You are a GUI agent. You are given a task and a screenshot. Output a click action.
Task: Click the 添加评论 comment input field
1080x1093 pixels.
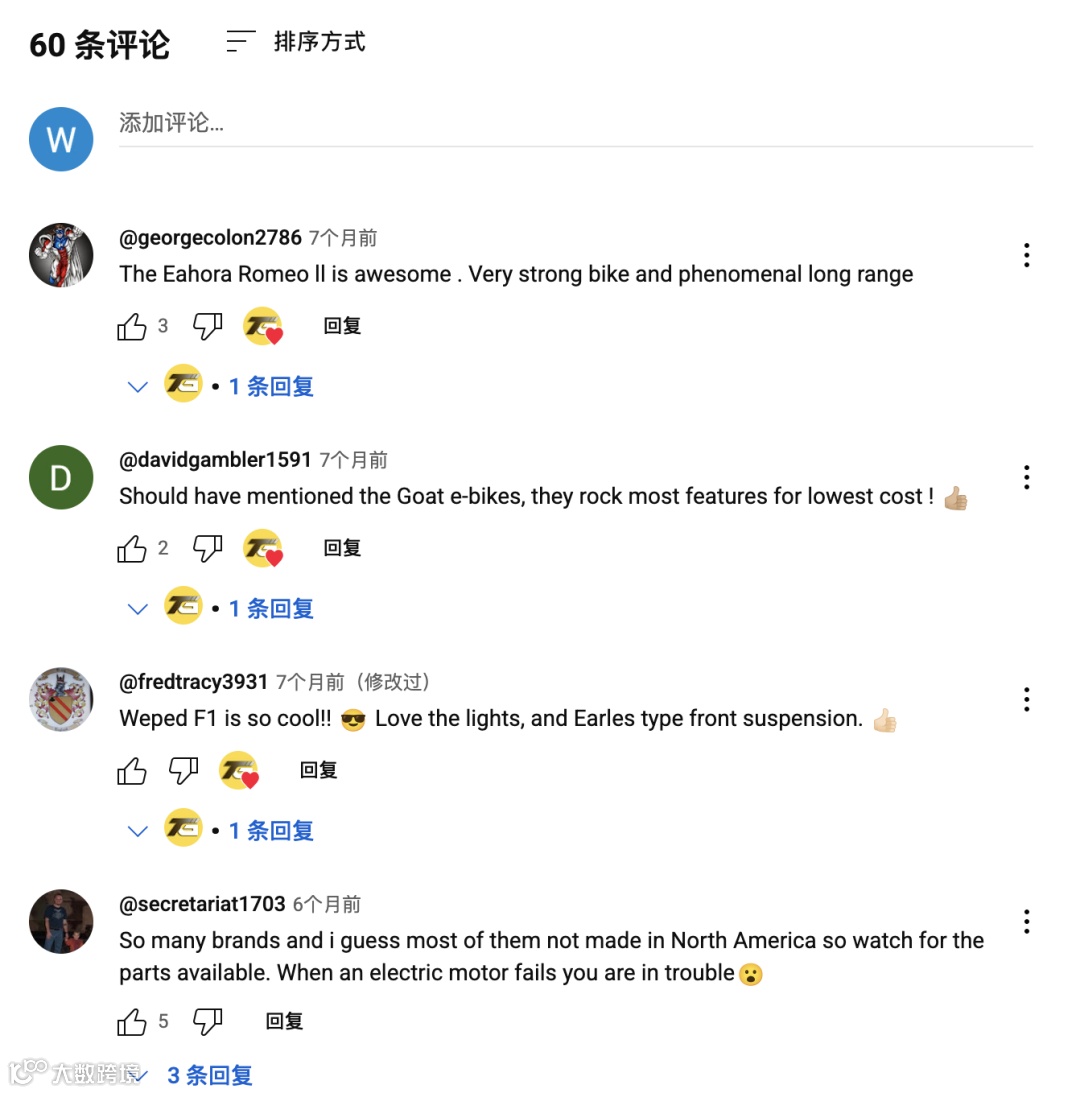click(x=576, y=124)
